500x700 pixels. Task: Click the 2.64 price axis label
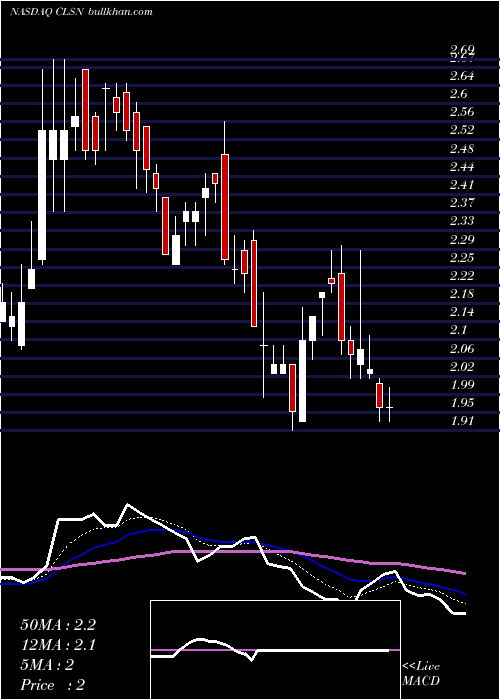pyautogui.click(x=462, y=76)
